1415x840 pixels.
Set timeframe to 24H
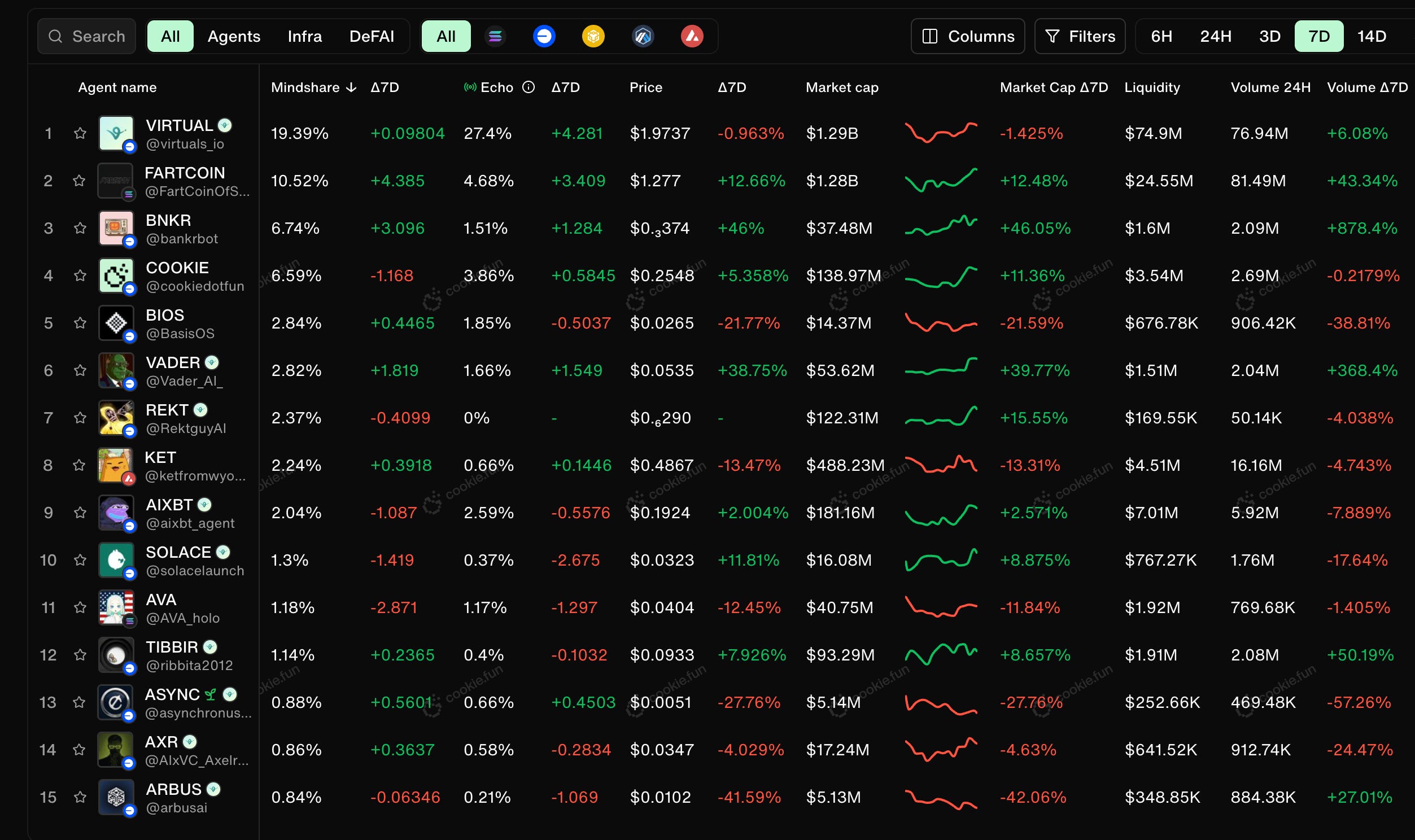1215,36
